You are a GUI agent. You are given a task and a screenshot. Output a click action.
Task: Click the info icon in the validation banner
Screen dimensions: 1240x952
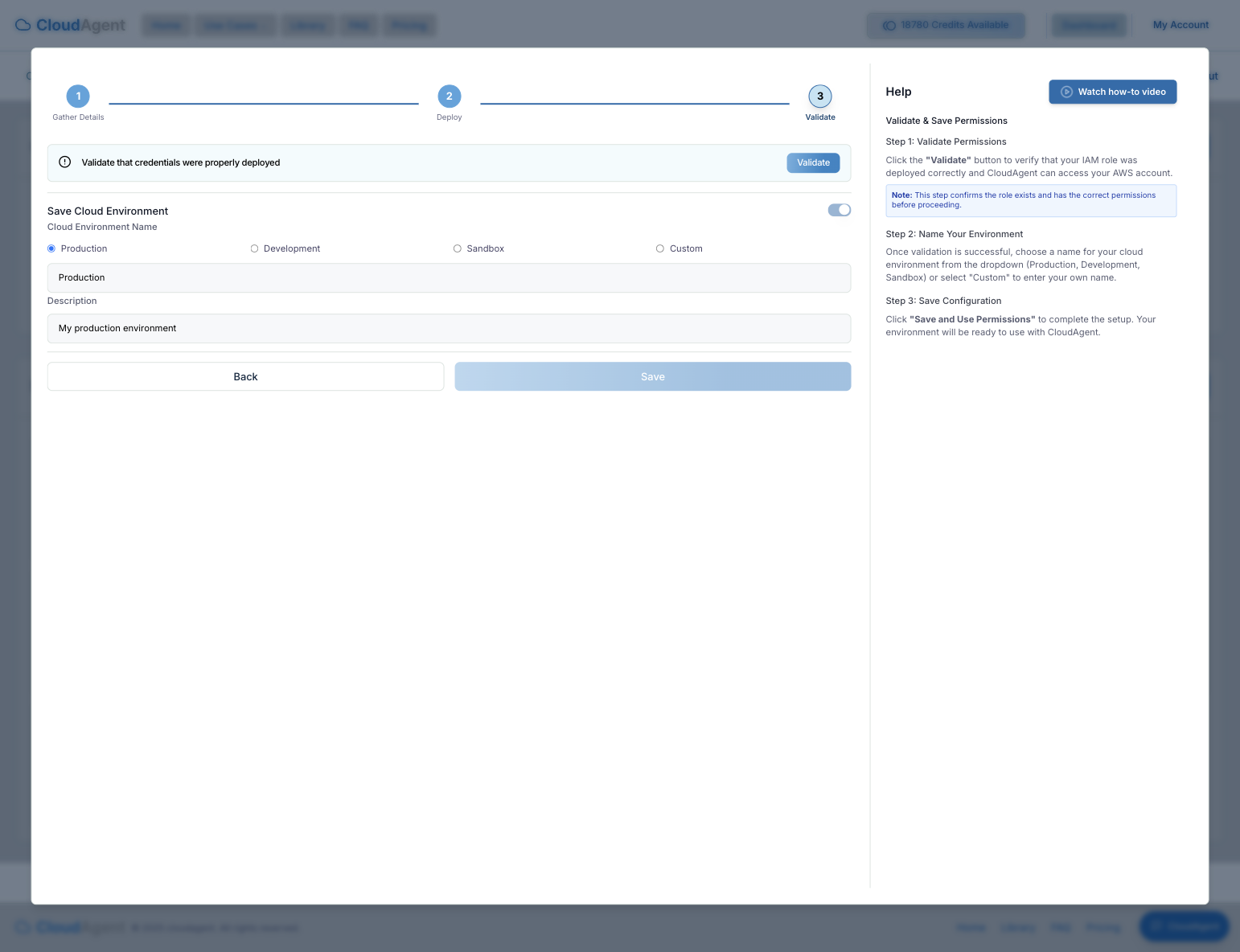[64, 162]
